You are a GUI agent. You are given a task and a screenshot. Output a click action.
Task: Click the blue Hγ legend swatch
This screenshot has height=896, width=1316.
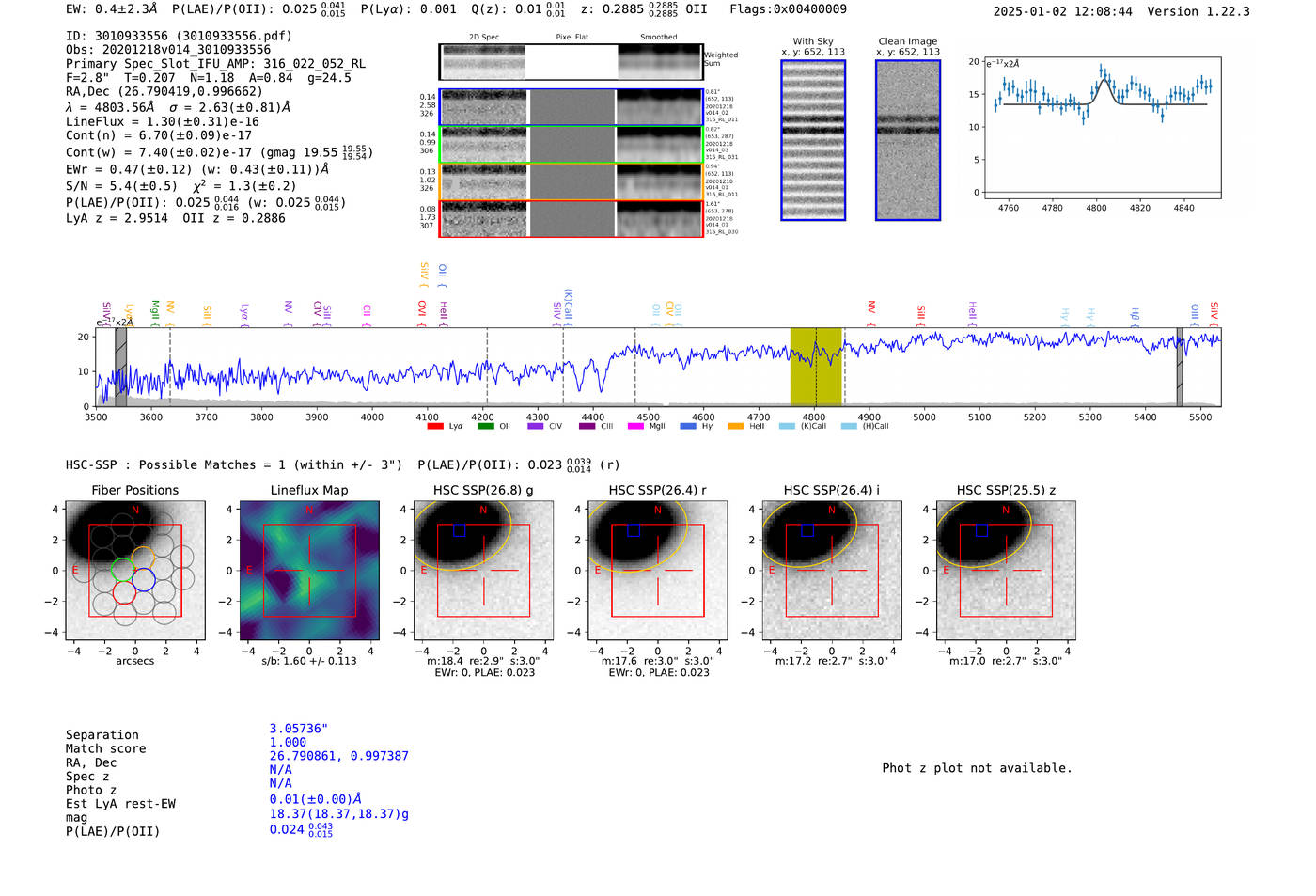(688, 426)
